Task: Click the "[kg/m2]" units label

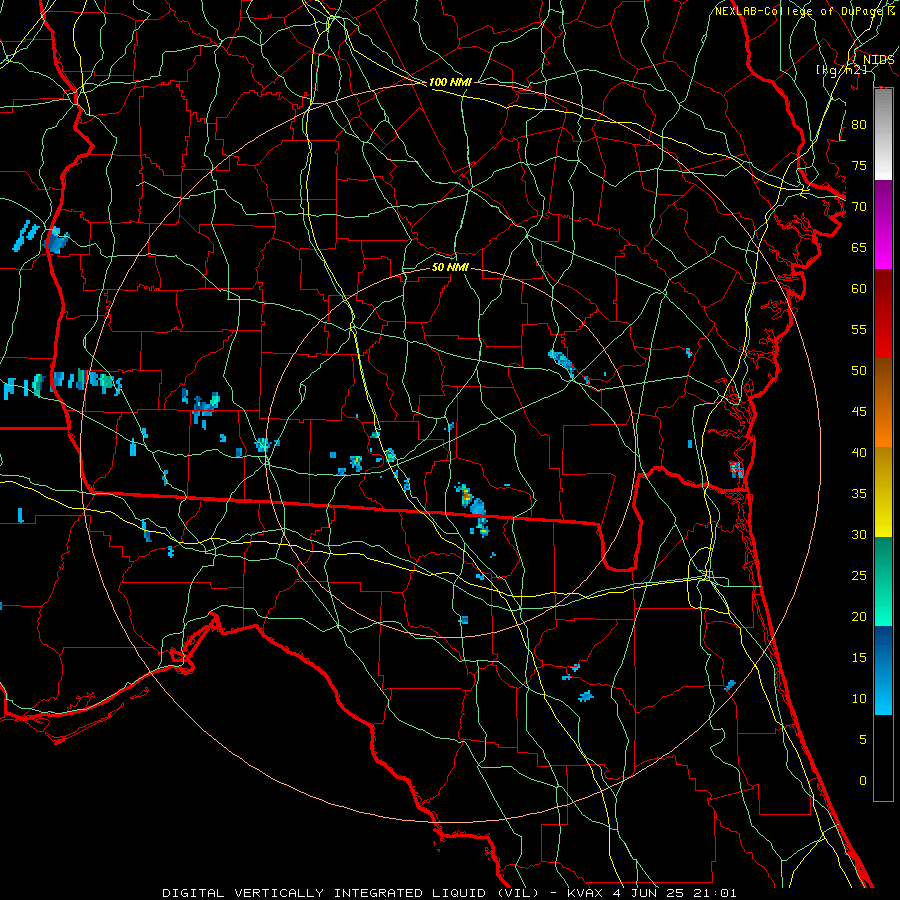Action: point(841,70)
